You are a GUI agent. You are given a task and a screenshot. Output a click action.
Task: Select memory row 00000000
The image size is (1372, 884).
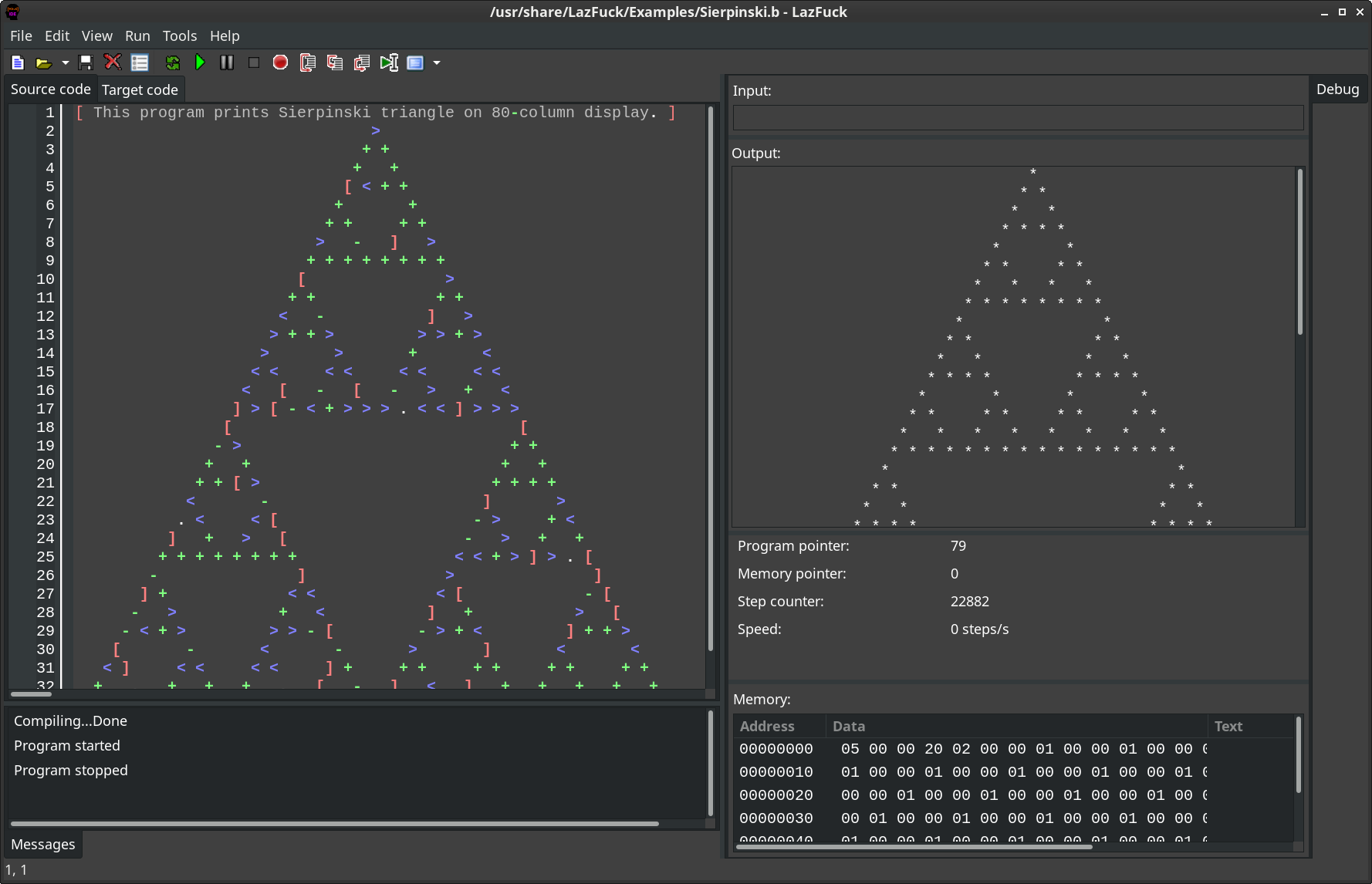(x=1013, y=748)
